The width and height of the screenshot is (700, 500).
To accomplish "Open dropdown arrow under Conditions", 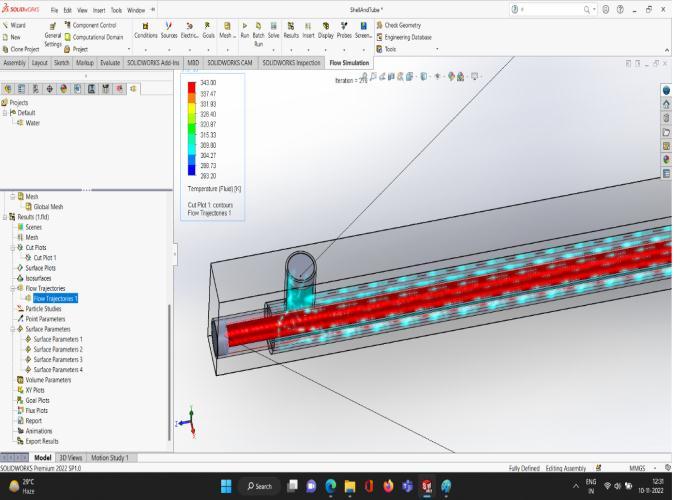I will 146,50.
